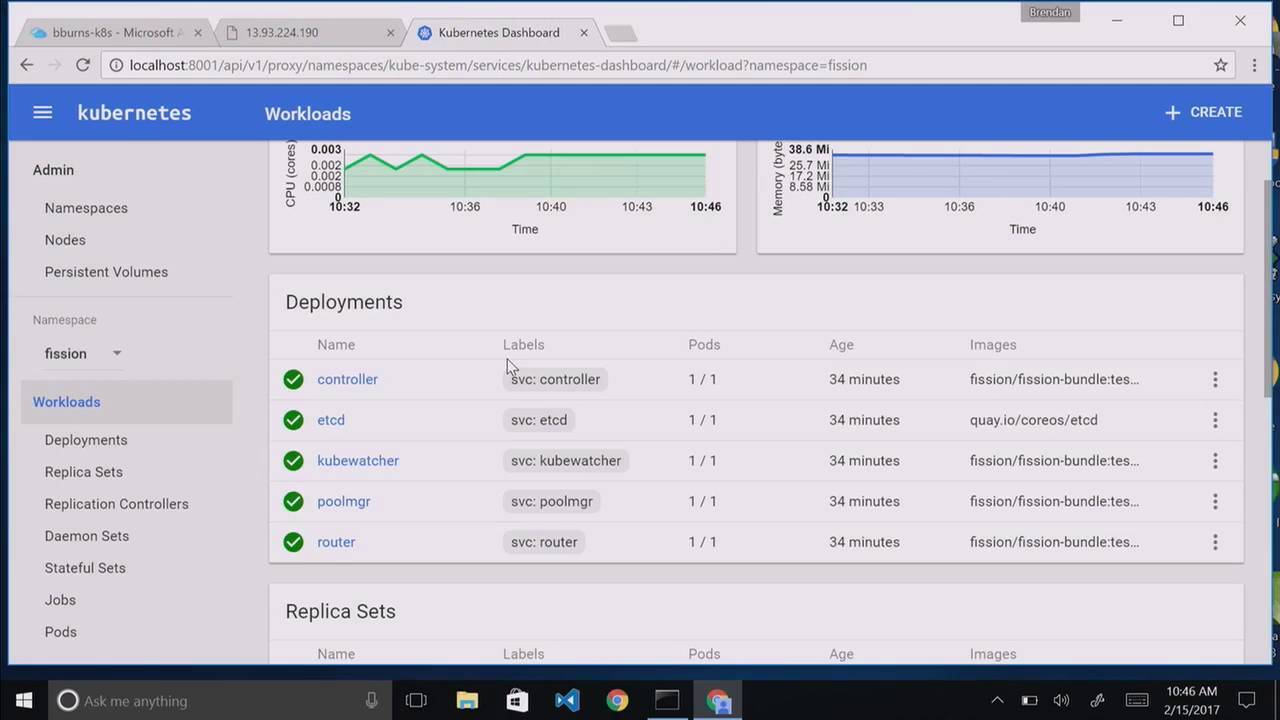The height and width of the screenshot is (720, 1280).
Task: Click green status check for router
Action: coord(293,542)
